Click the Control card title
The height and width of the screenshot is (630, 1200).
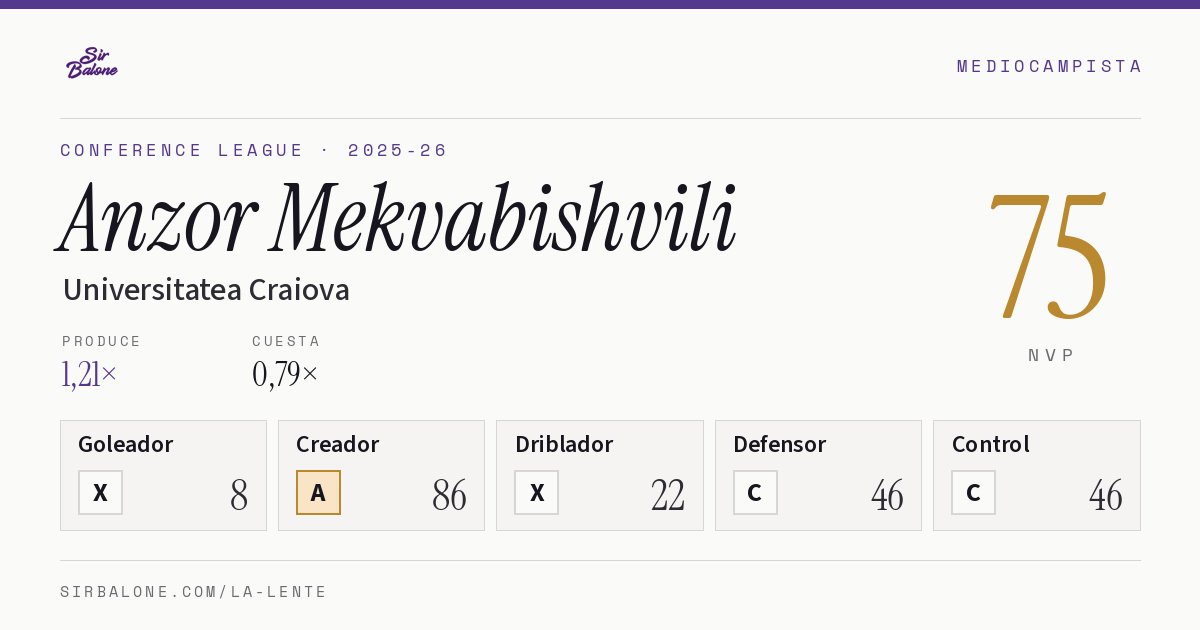coord(991,444)
